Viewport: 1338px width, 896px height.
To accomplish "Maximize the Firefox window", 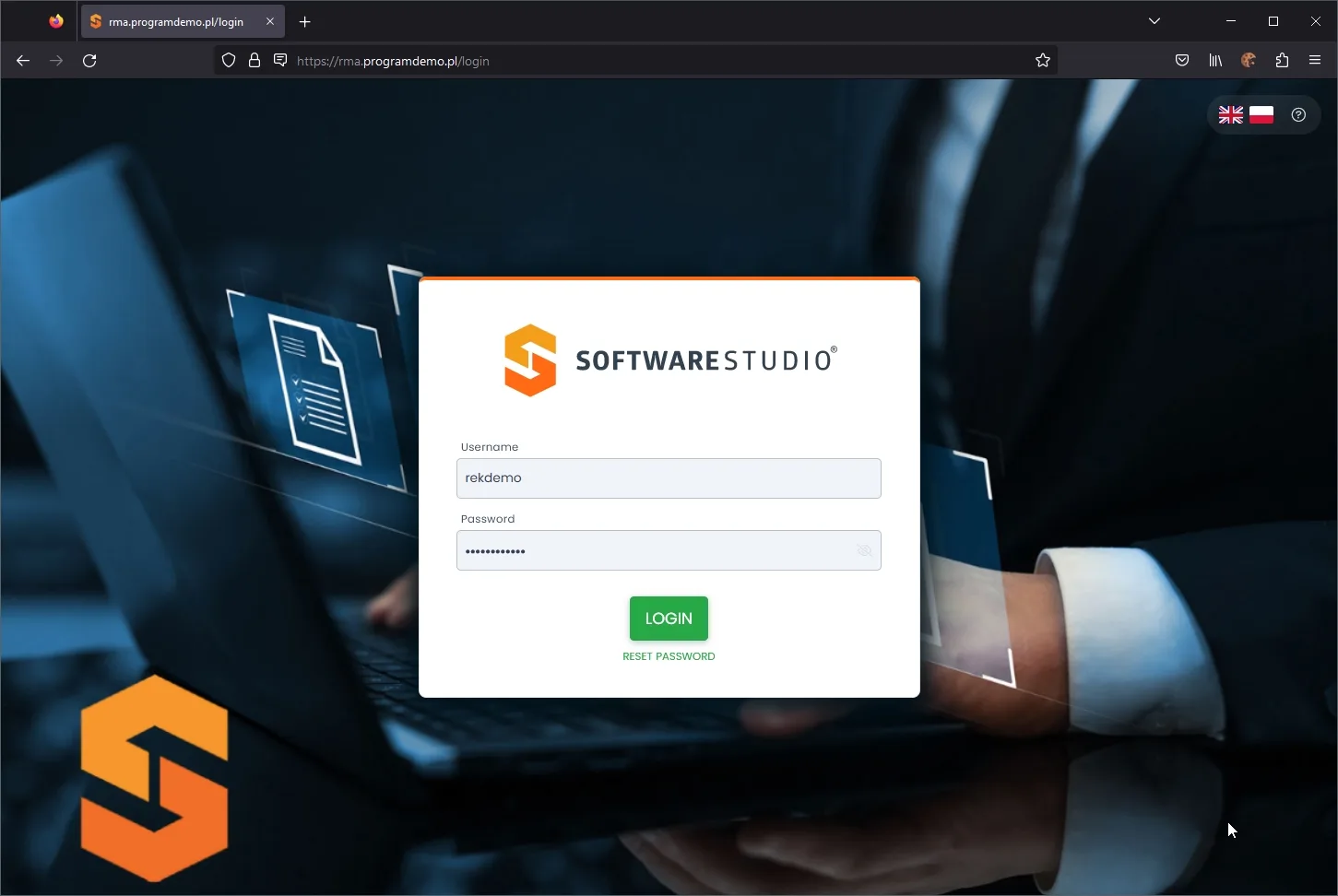I will point(1273,21).
